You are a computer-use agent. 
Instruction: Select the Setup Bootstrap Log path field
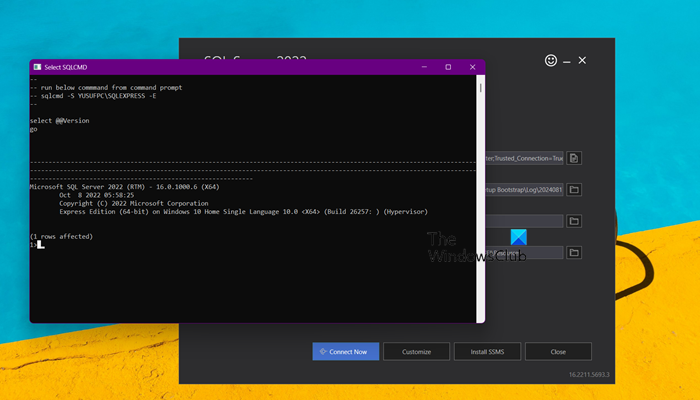pos(524,189)
